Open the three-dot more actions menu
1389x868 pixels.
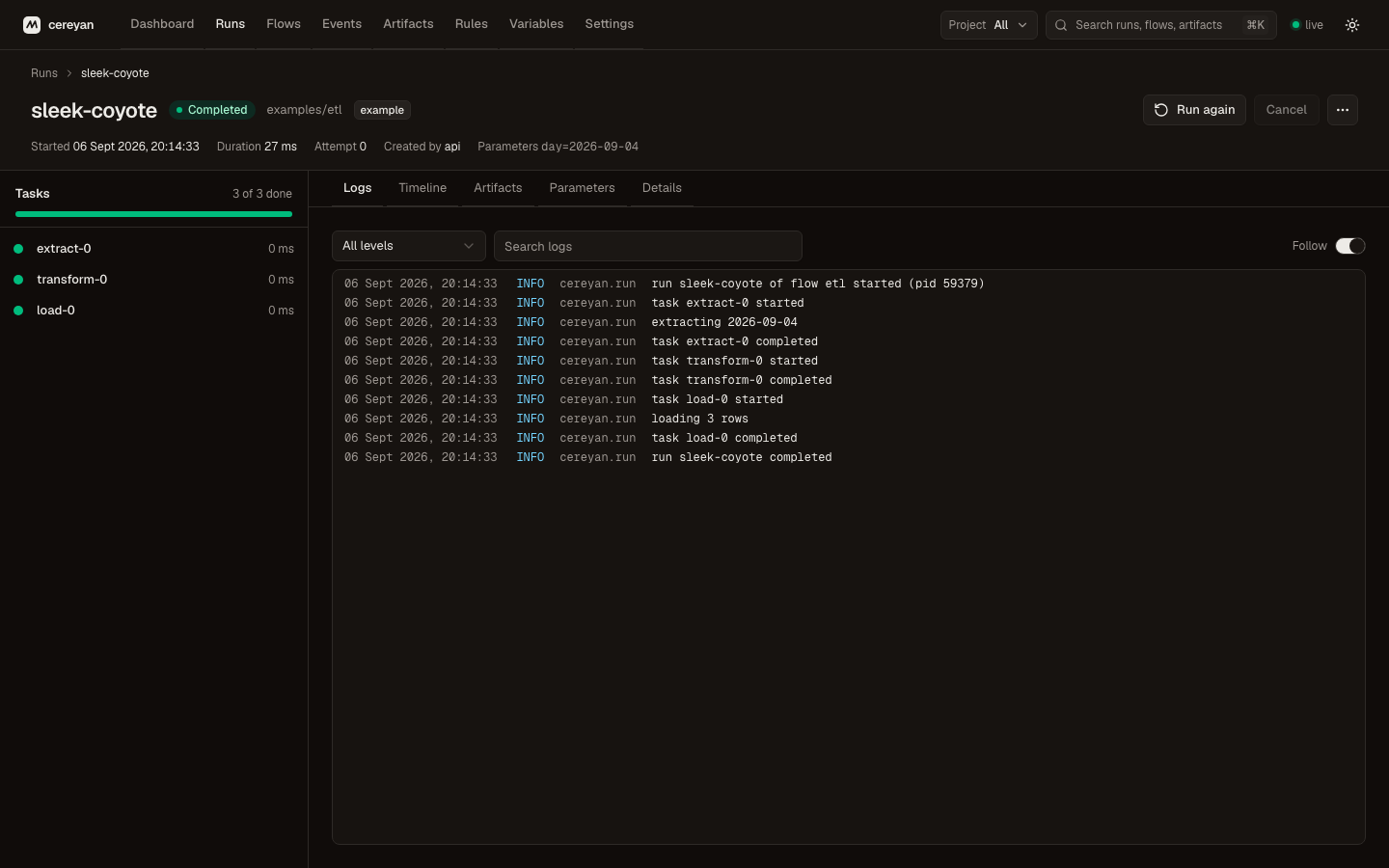point(1343,110)
